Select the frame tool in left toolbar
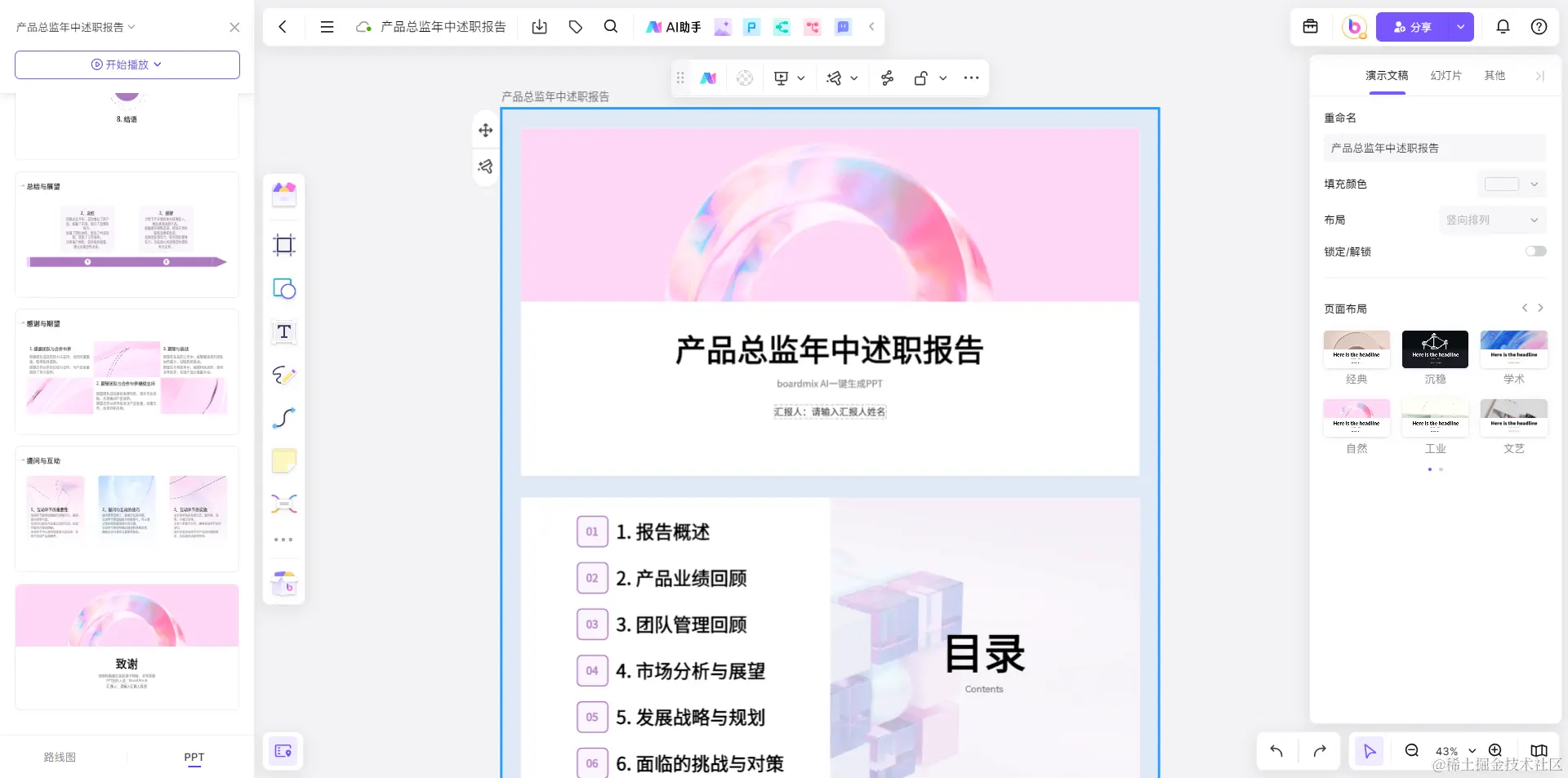The width and height of the screenshot is (1568, 778). pyautogui.click(x=284, y=245)
